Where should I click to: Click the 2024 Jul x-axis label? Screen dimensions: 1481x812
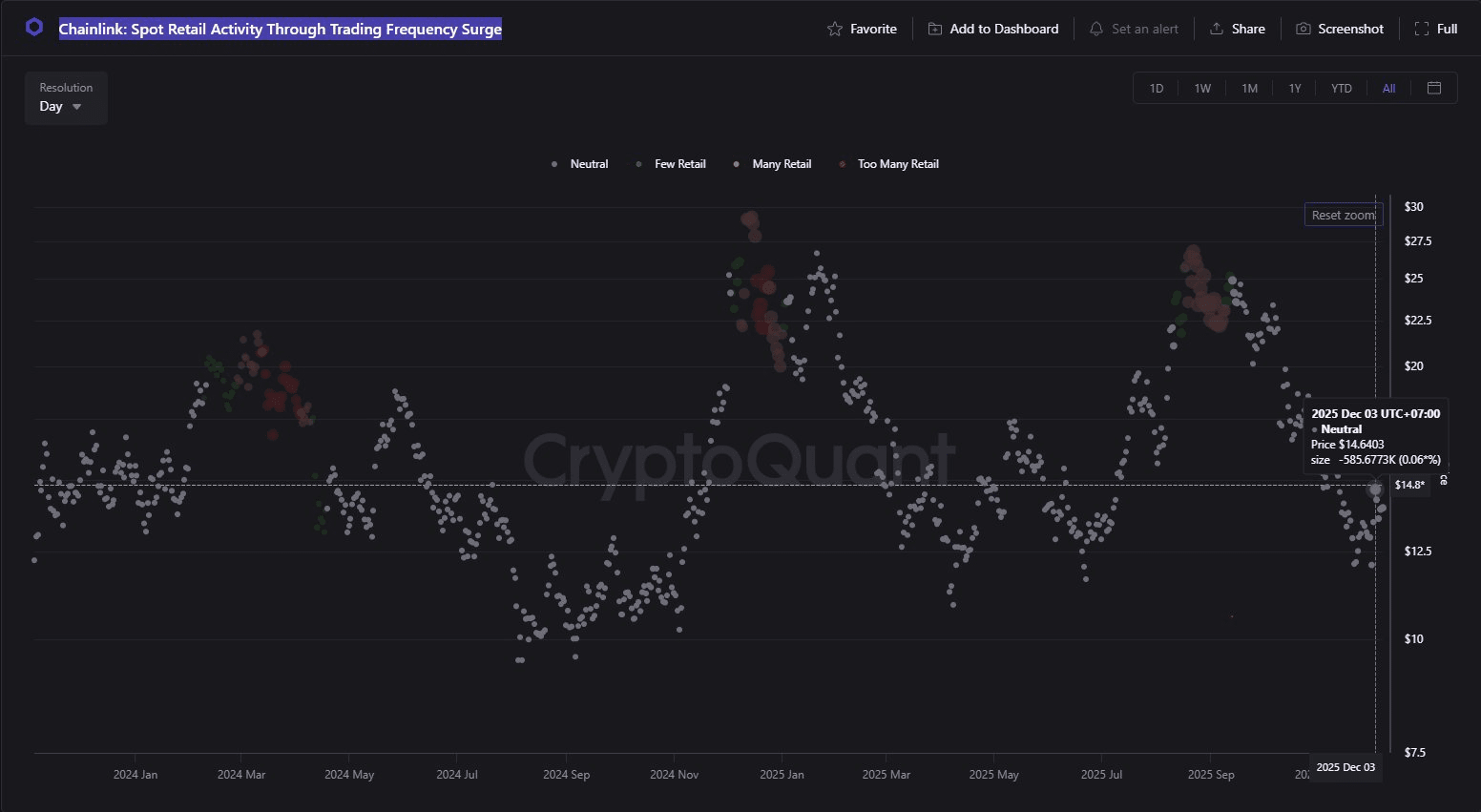click(457, 775)
